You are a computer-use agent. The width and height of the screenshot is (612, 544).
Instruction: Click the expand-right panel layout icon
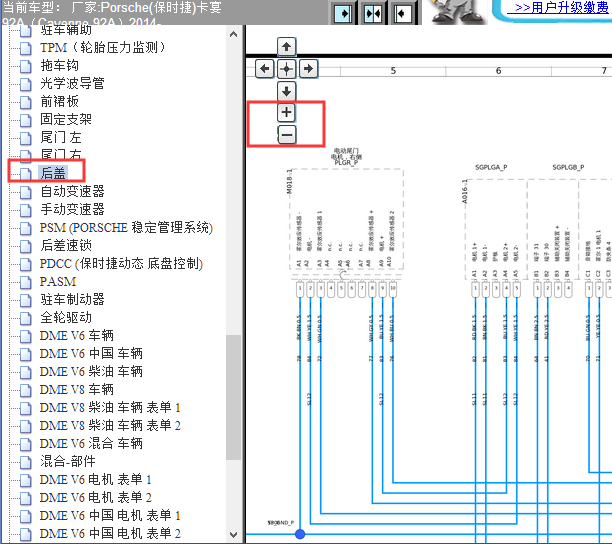(x=343, y=14)
